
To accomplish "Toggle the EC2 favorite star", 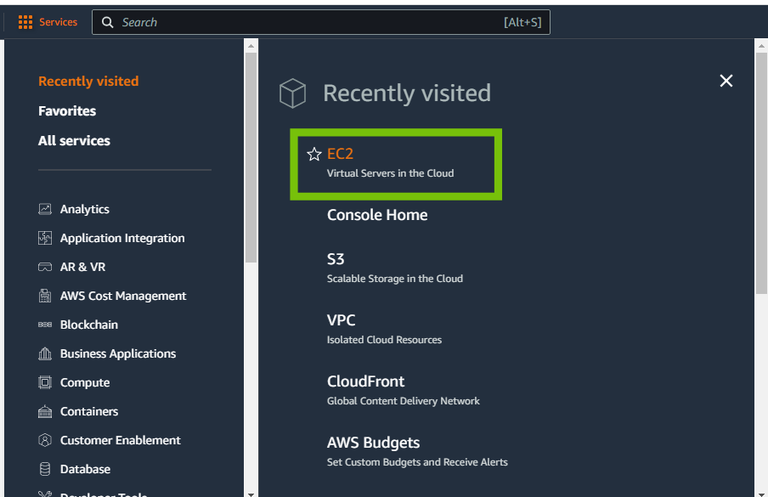I will (314, 154).
